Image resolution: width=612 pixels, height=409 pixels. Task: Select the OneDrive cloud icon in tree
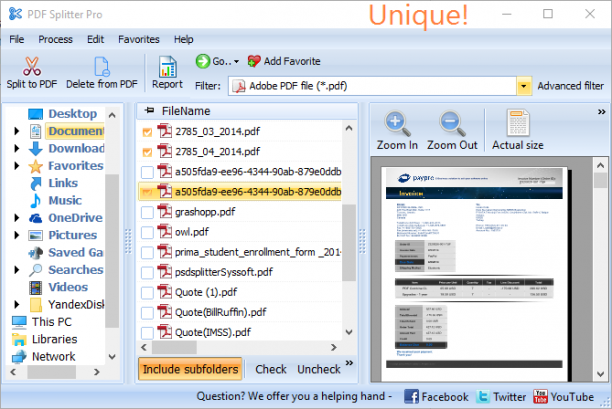click(36, 218)
